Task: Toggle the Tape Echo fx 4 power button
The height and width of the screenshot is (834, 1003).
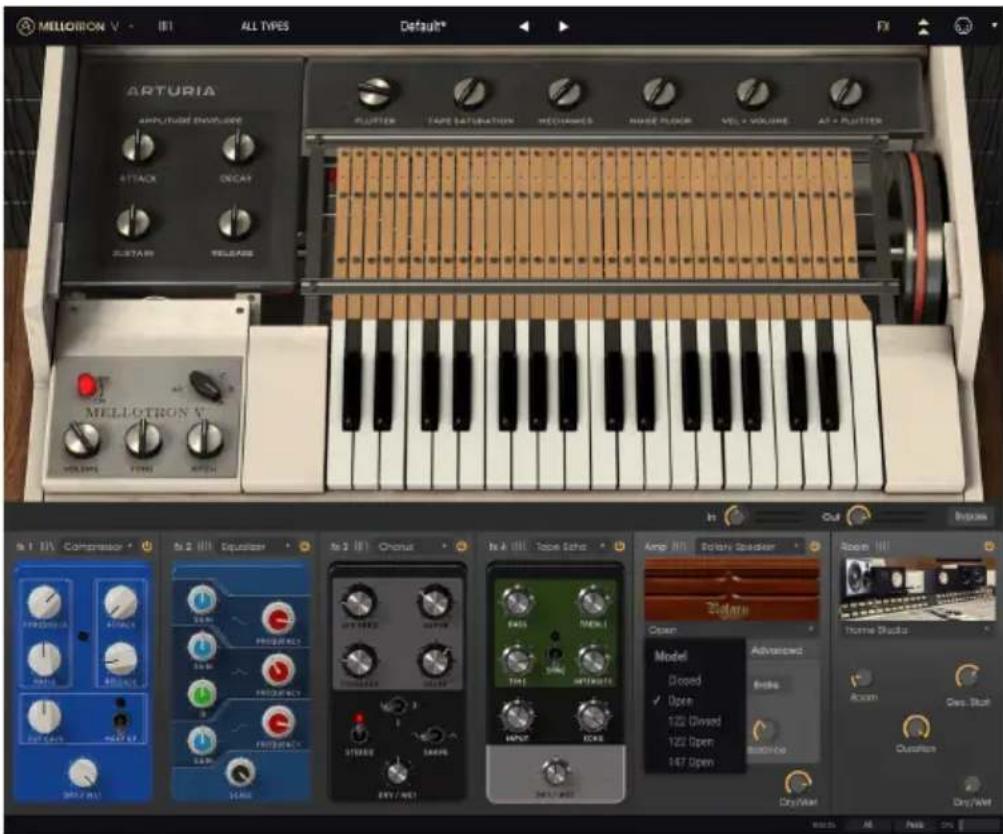Action: (619, 546)
